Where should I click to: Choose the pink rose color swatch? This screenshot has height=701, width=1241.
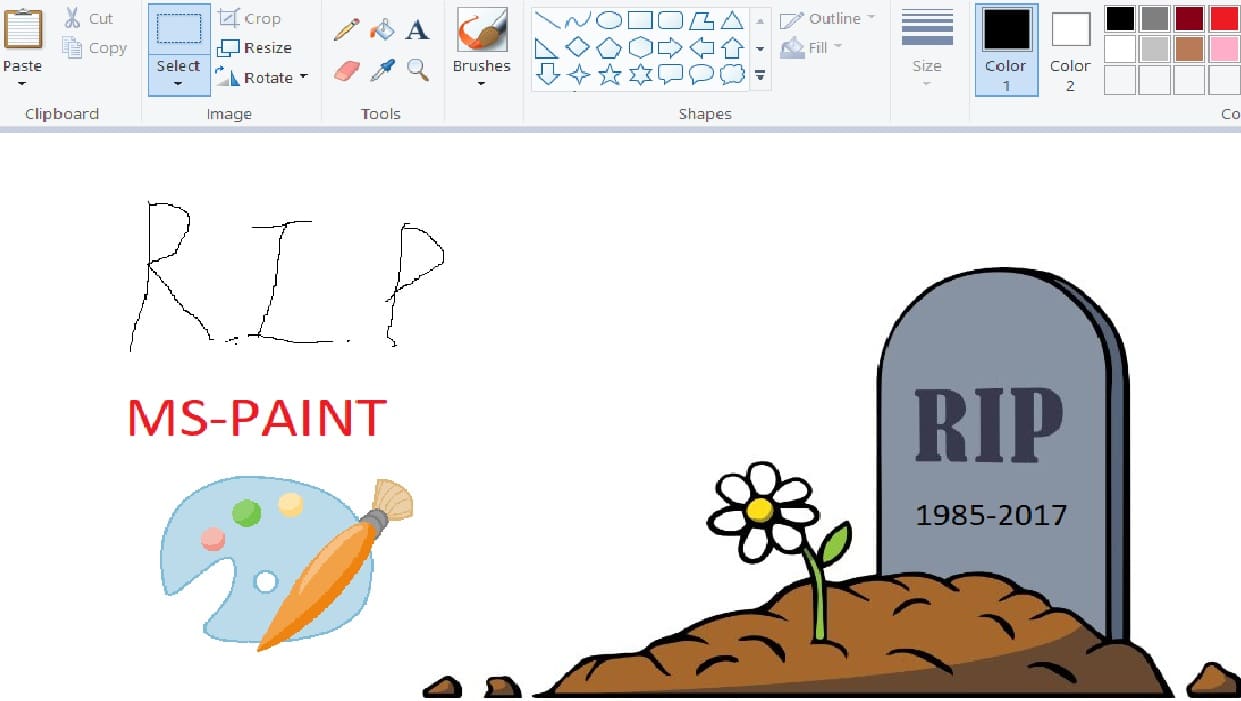pos(1224,49)
